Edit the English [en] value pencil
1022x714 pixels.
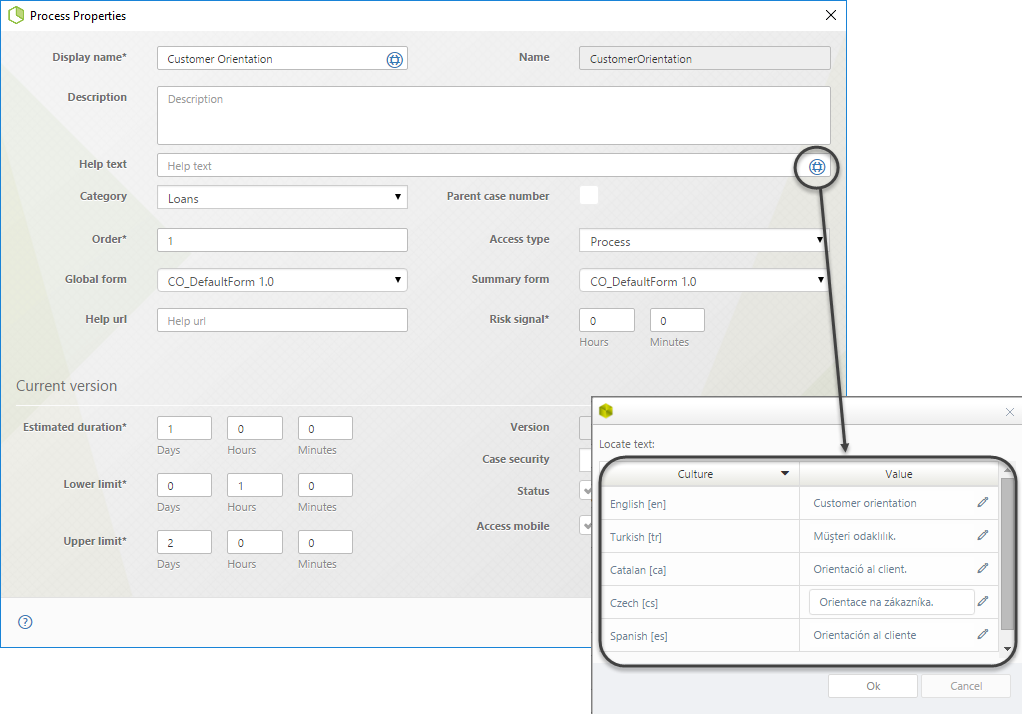(x=983, y=502)
